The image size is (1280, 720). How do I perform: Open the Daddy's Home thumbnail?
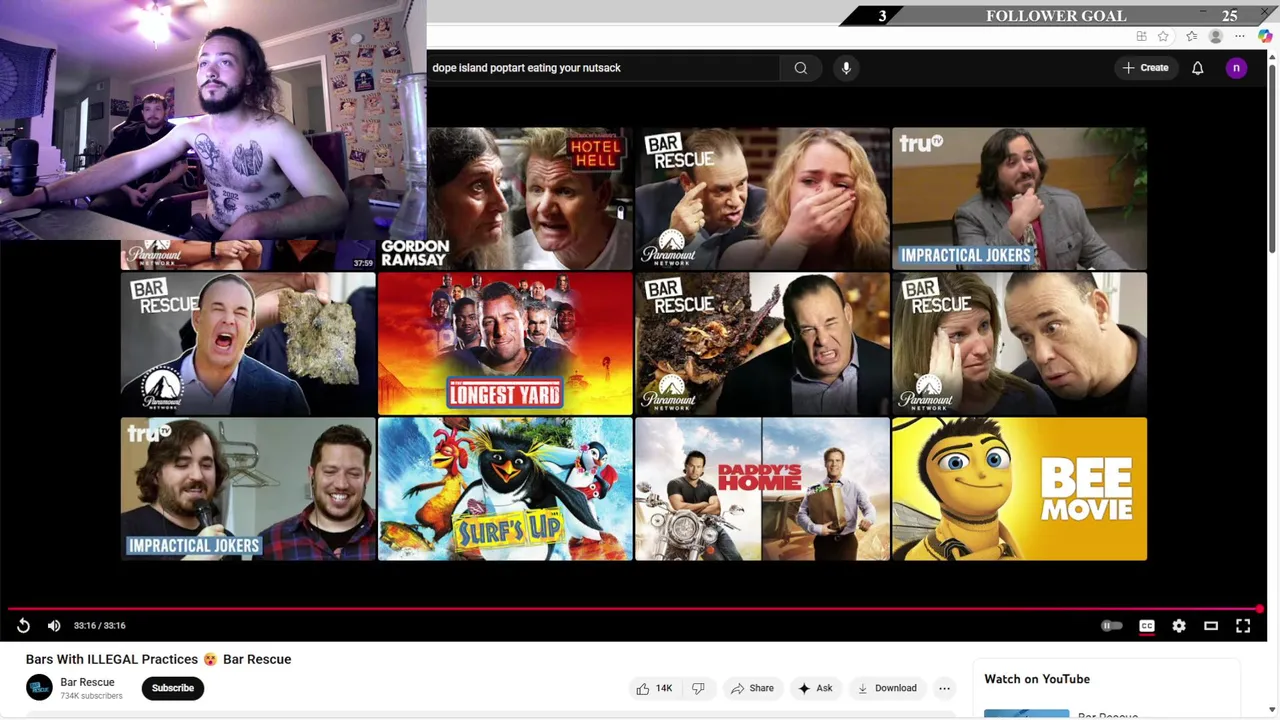point(762,489)
